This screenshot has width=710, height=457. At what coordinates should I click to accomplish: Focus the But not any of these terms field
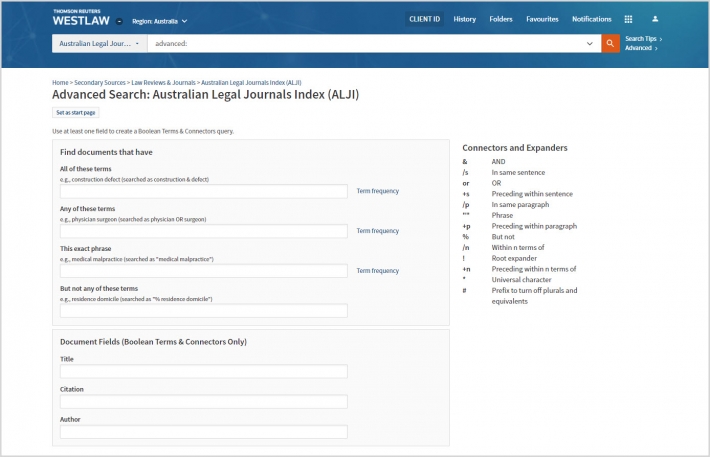tap(204, 311)
